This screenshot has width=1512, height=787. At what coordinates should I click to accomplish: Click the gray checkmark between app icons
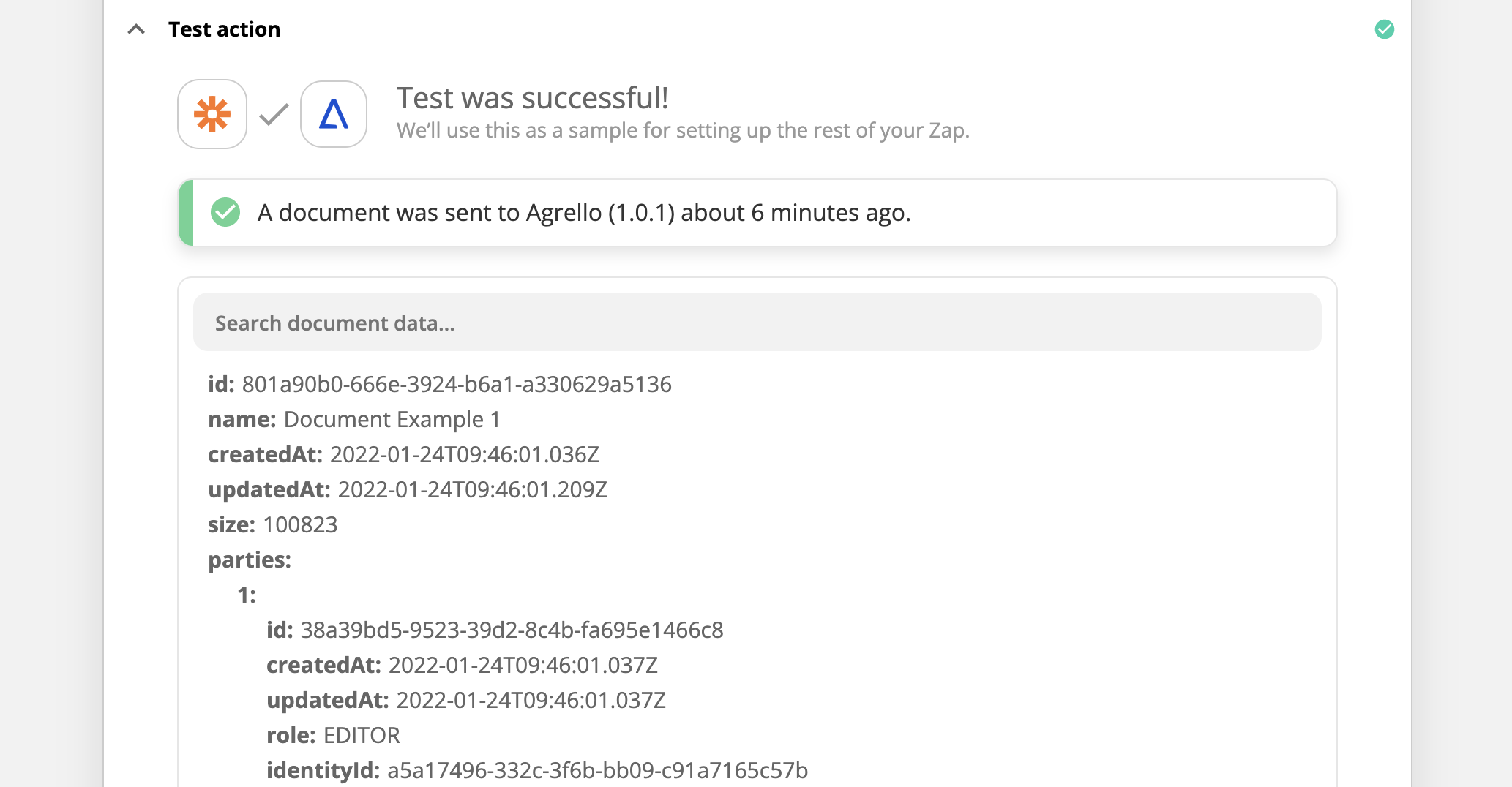pyautogui.click(x=274, y=115)
